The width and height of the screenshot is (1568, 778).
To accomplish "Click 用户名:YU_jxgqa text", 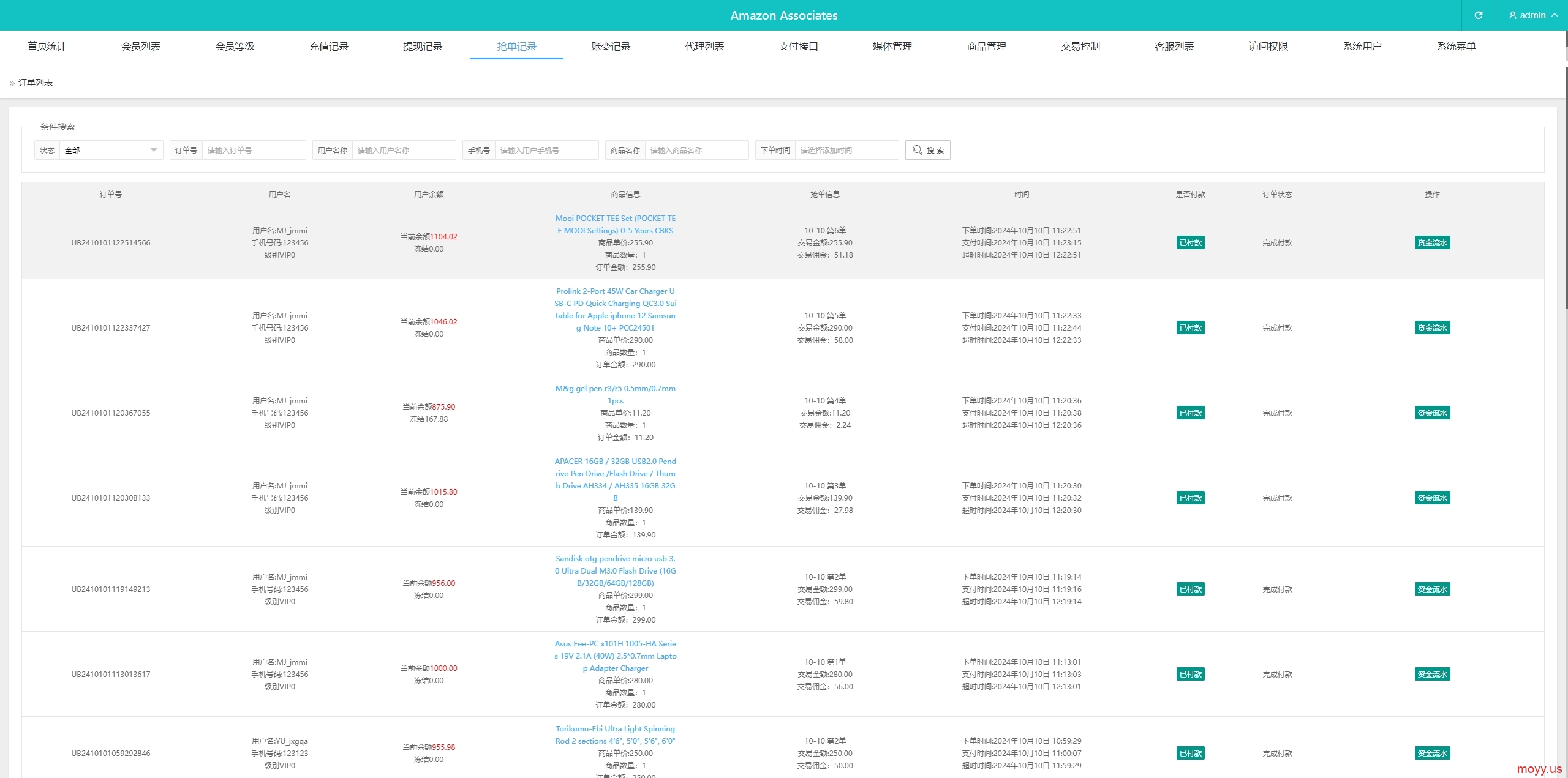I will click(280, 741).
